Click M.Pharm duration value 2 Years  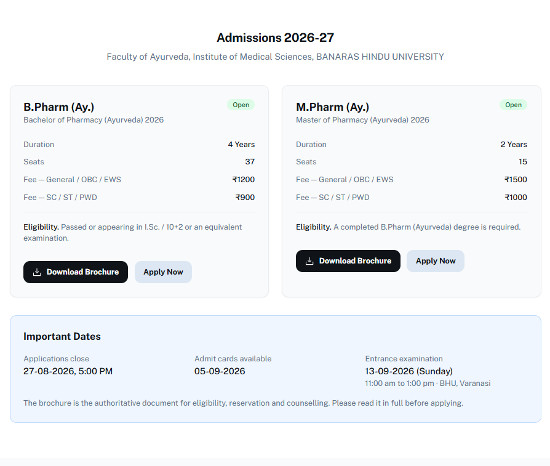click(514, 144)
